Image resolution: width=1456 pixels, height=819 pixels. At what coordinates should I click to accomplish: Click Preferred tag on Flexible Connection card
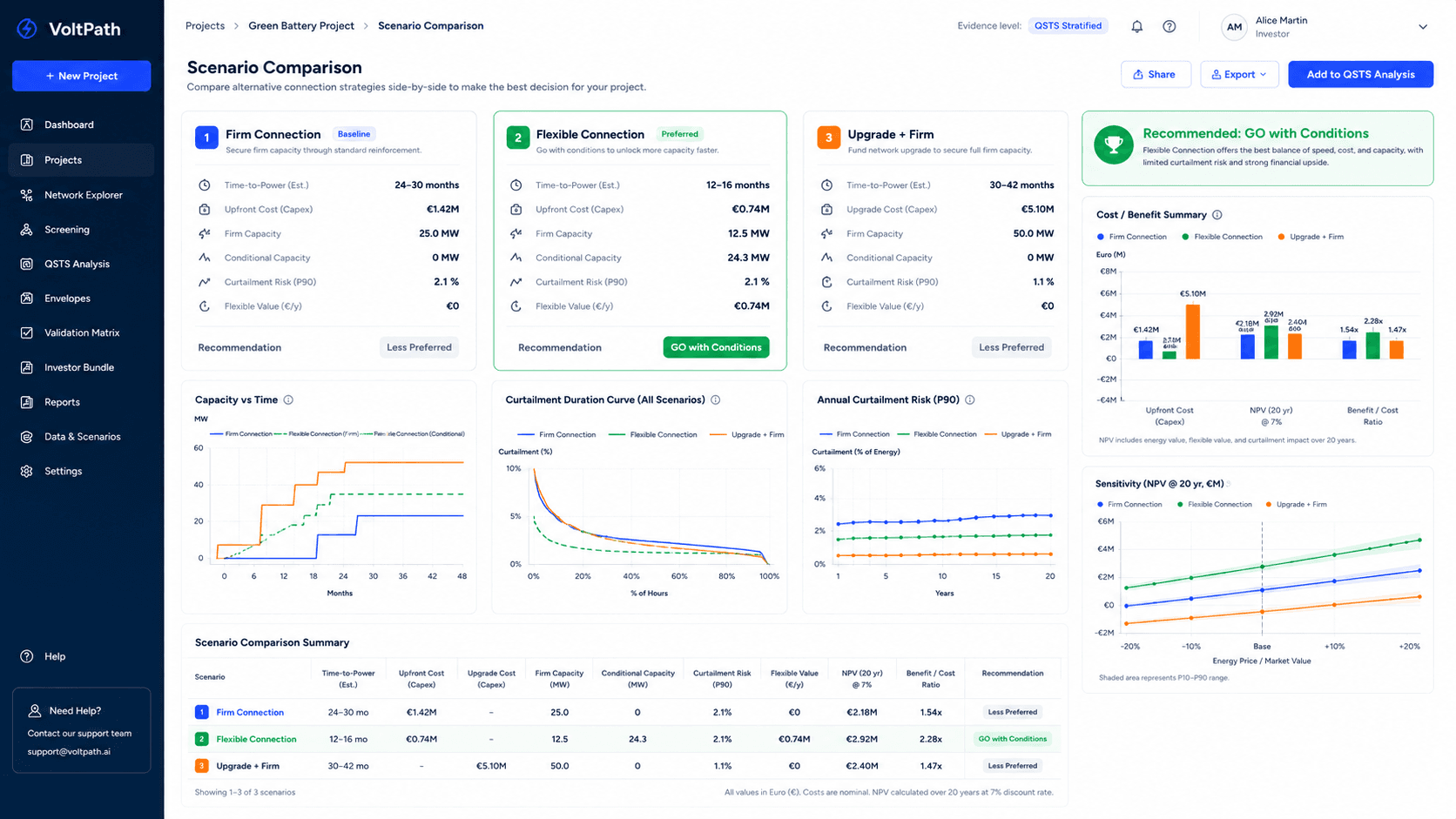click(679, 134)
